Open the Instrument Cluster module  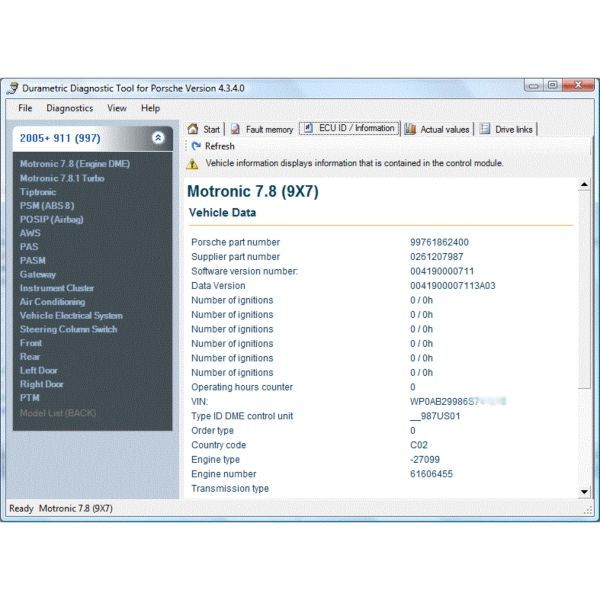[57, 288]
